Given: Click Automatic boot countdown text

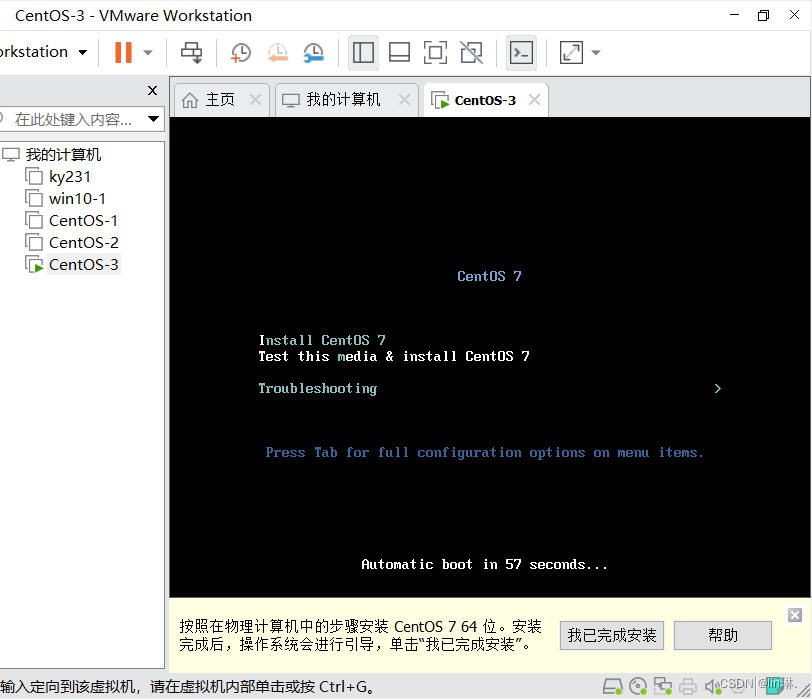Looking at the screenshot, I should coord(484,564).
